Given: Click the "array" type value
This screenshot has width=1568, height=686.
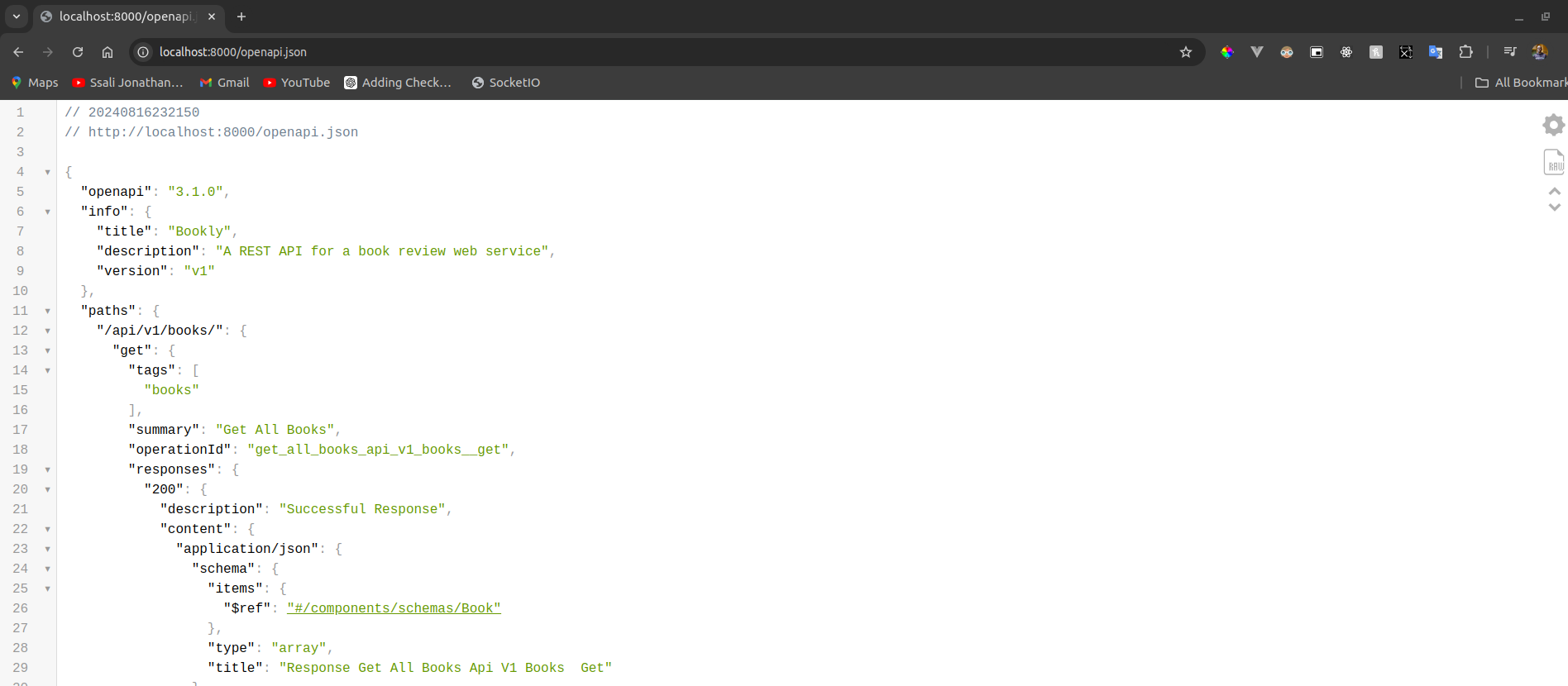Looking at the screenshot, I should coord(299,648).
